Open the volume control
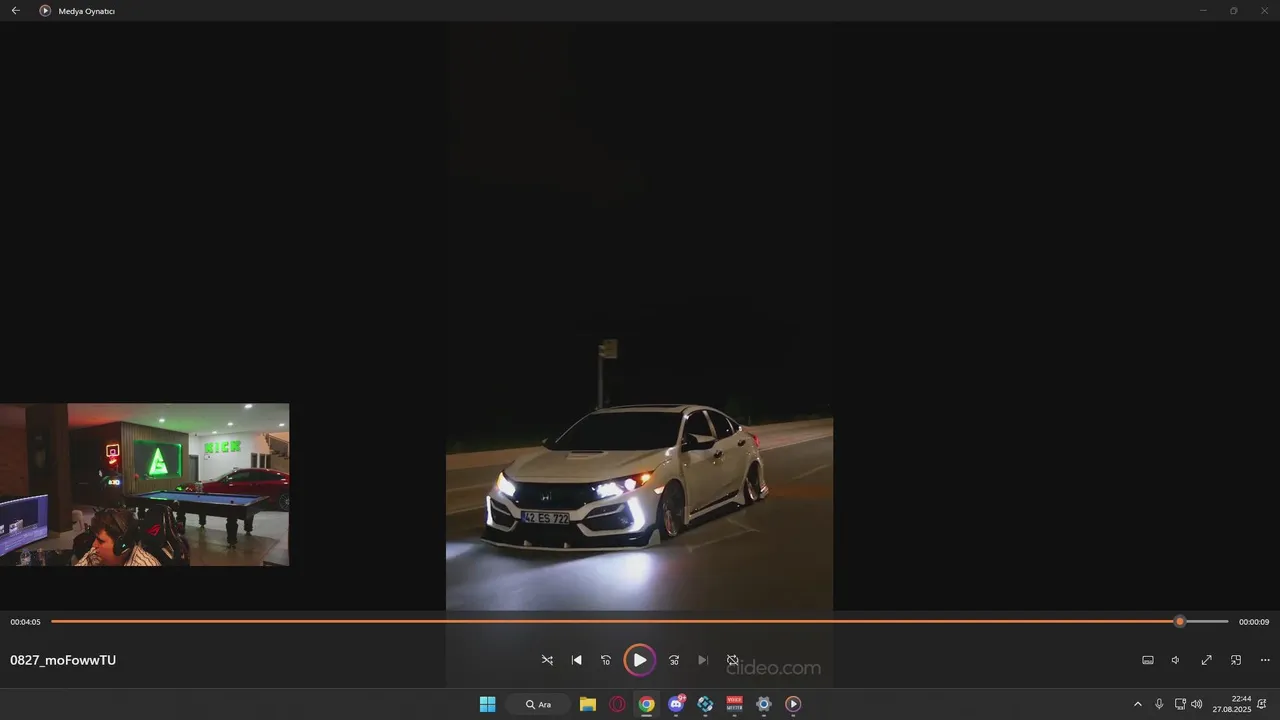 click(1176, 660)
